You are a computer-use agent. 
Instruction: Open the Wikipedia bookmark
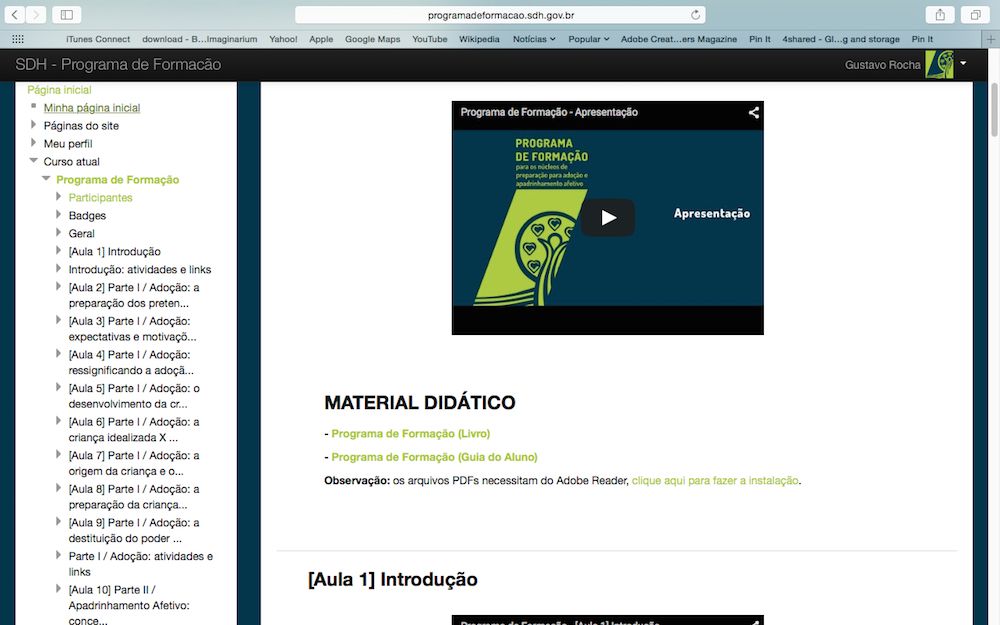tap(479, 39)
